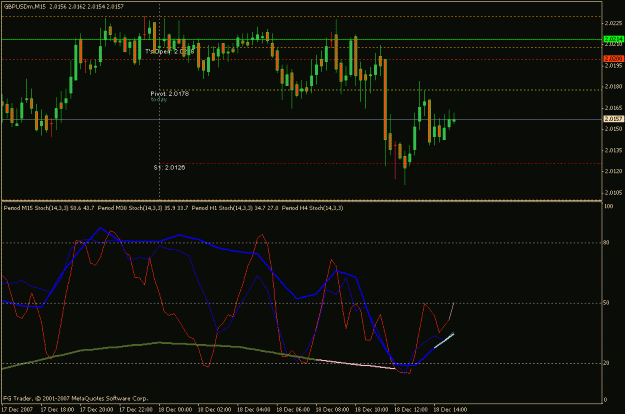Click the "Period M15 Stoch(14,3,3)" indicator label
Screen dimensions: 625x414
49,208
